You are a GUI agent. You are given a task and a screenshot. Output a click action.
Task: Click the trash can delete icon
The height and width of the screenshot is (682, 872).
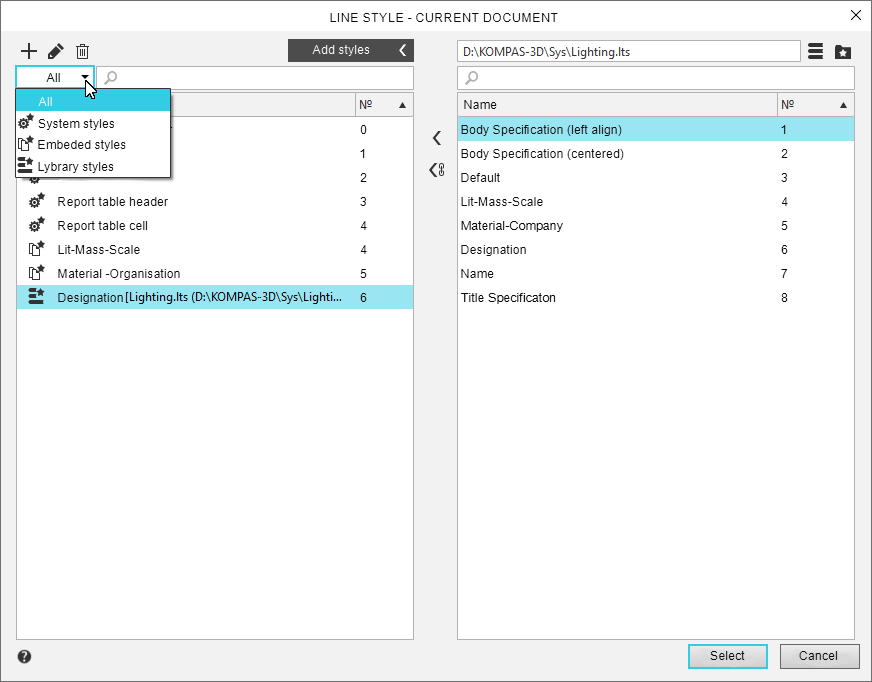point(83,51)
